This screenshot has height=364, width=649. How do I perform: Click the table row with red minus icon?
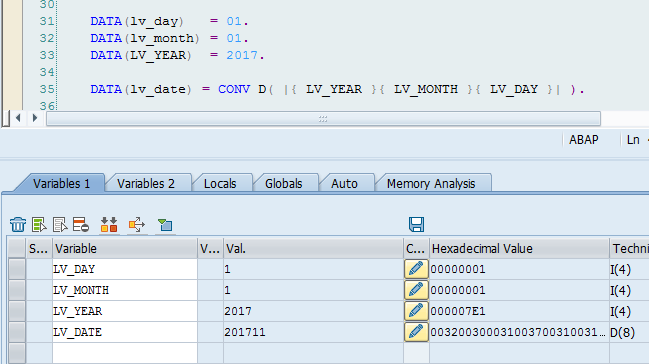tap(81, 225)
